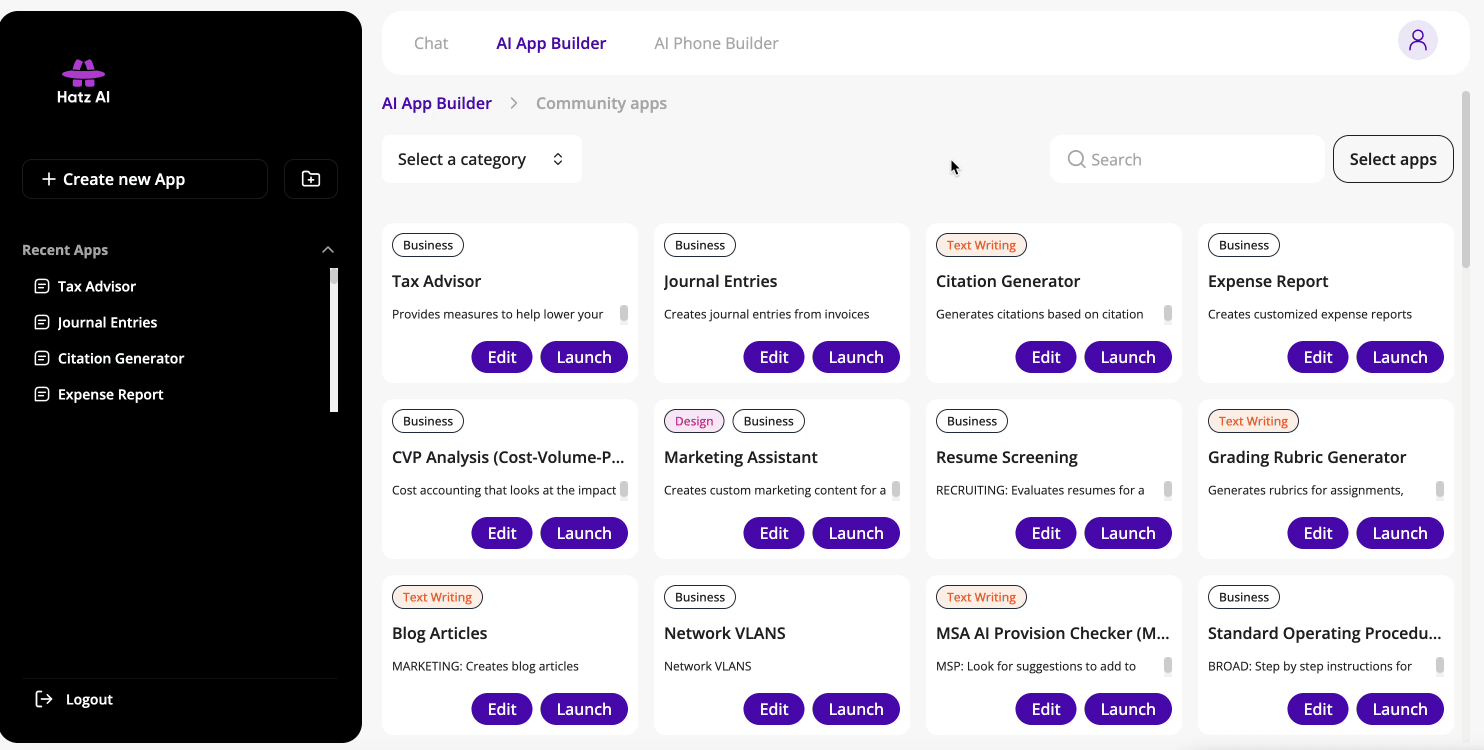Open the AI Phone Builder tab

click(716, 43)
